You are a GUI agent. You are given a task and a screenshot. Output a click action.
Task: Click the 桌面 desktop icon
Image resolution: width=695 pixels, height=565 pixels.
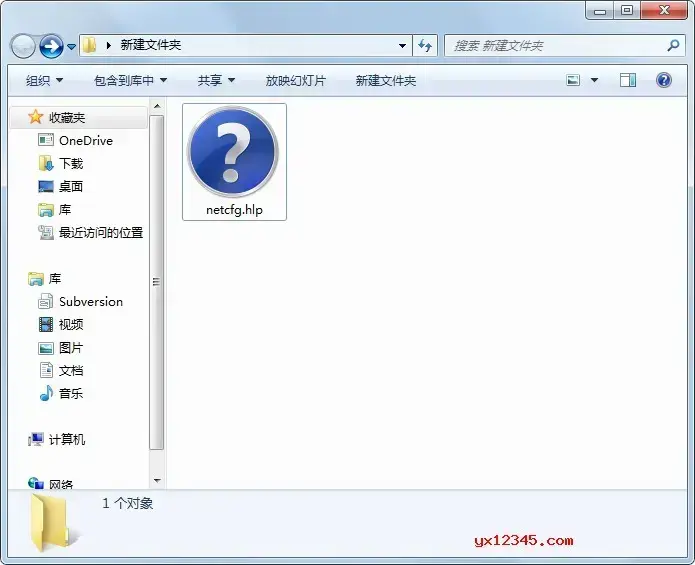coord(46,187)
